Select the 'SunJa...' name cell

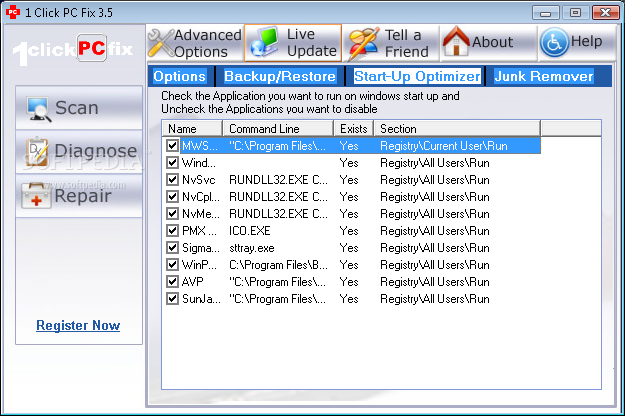click(201, 299)
